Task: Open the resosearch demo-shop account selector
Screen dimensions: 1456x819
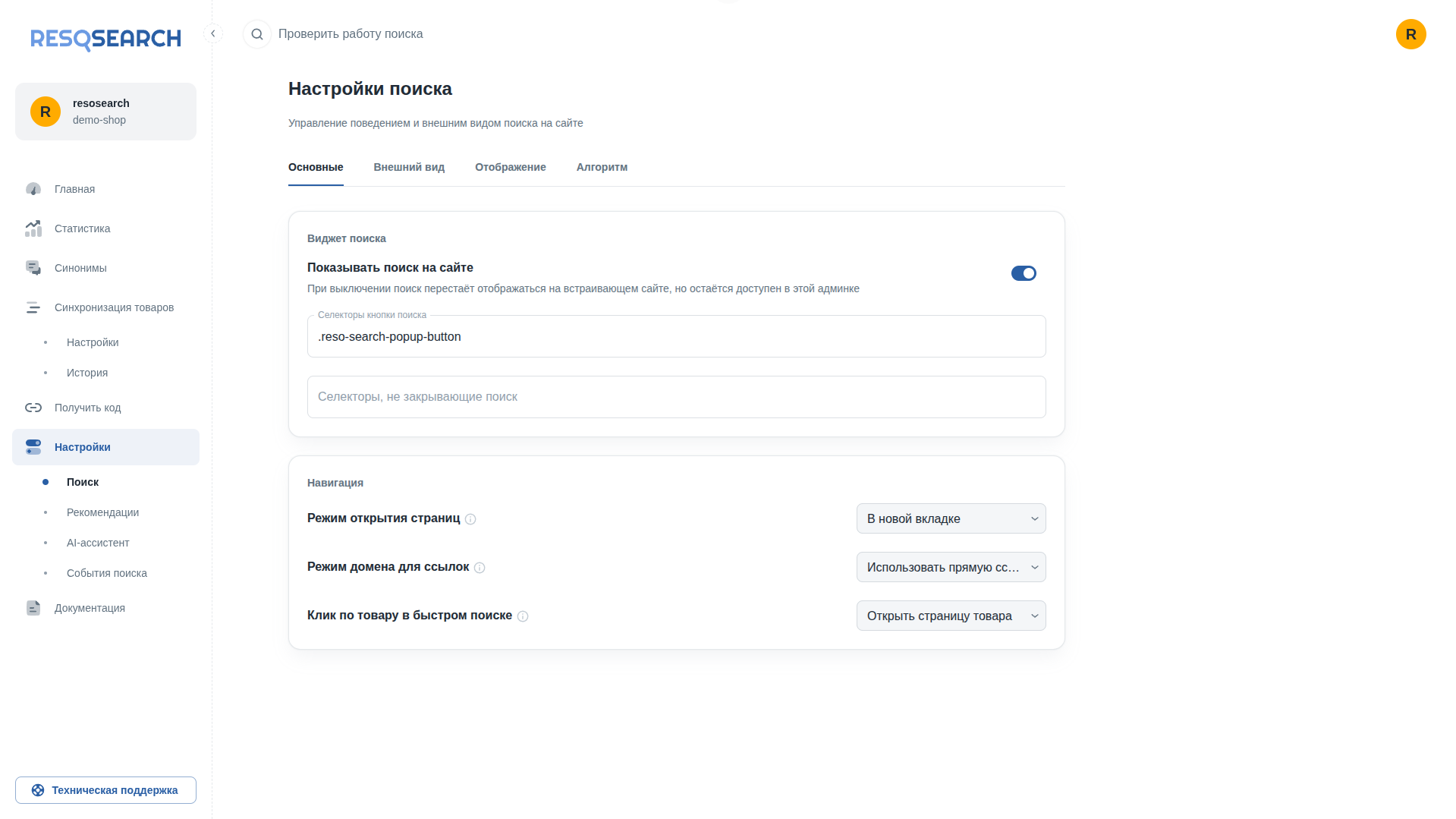Action: click(x=105, y=112)
